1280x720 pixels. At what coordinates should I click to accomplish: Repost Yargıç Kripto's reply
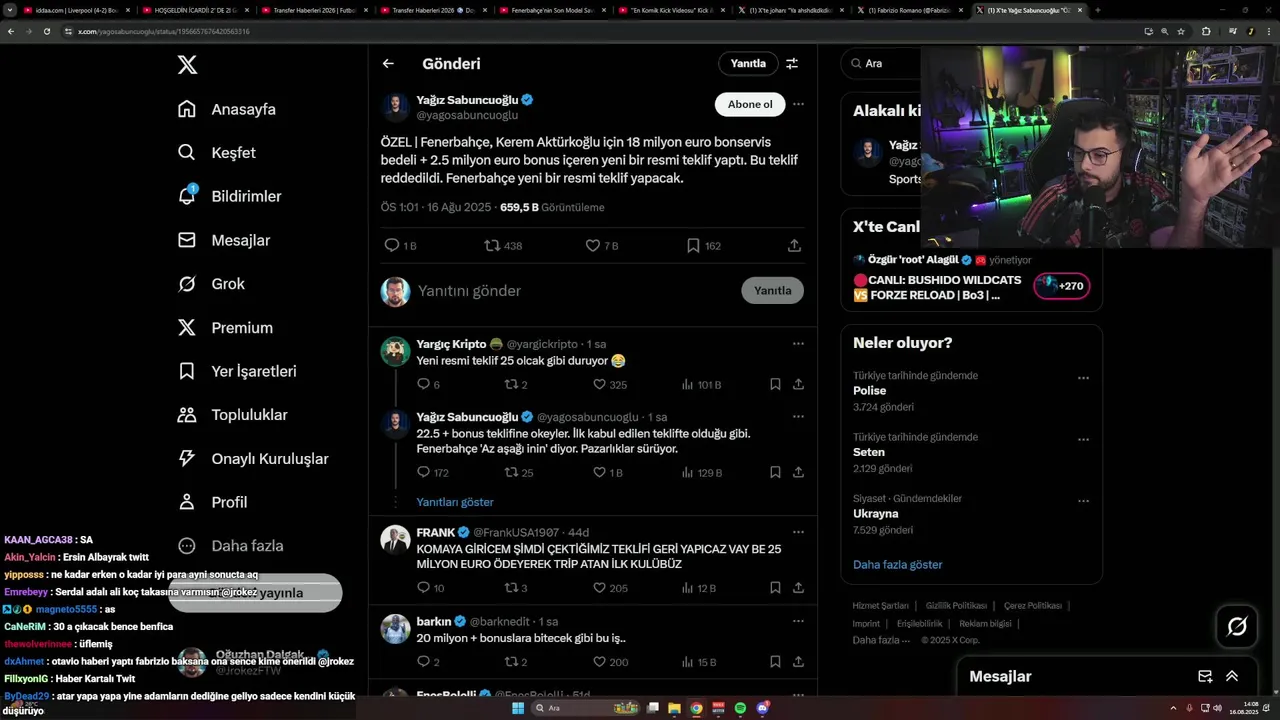pos(516,384)
